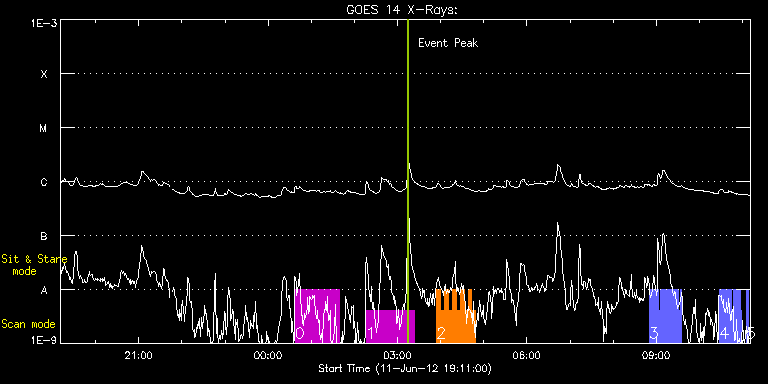Click the yellow Scan mode label
The height and width of the screenshot is (384, 768).
tap(28, 324)
